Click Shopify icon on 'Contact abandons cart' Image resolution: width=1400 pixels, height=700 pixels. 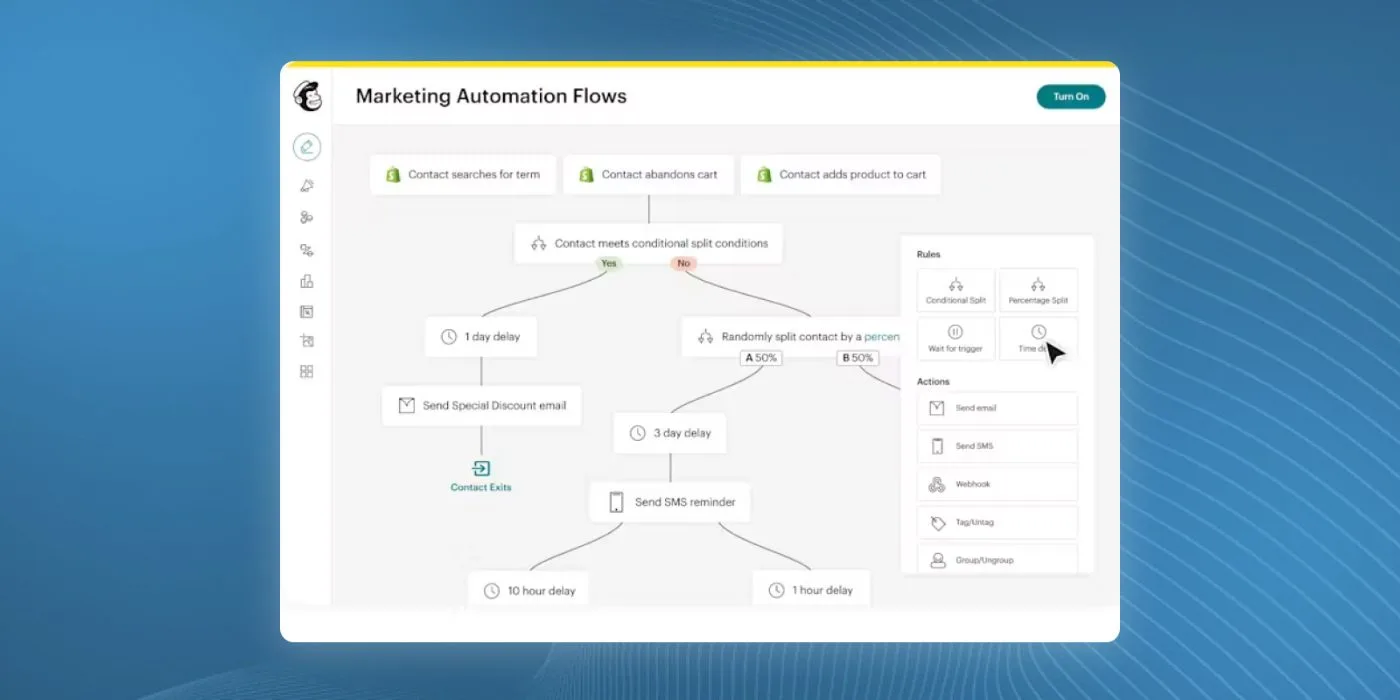586,174
